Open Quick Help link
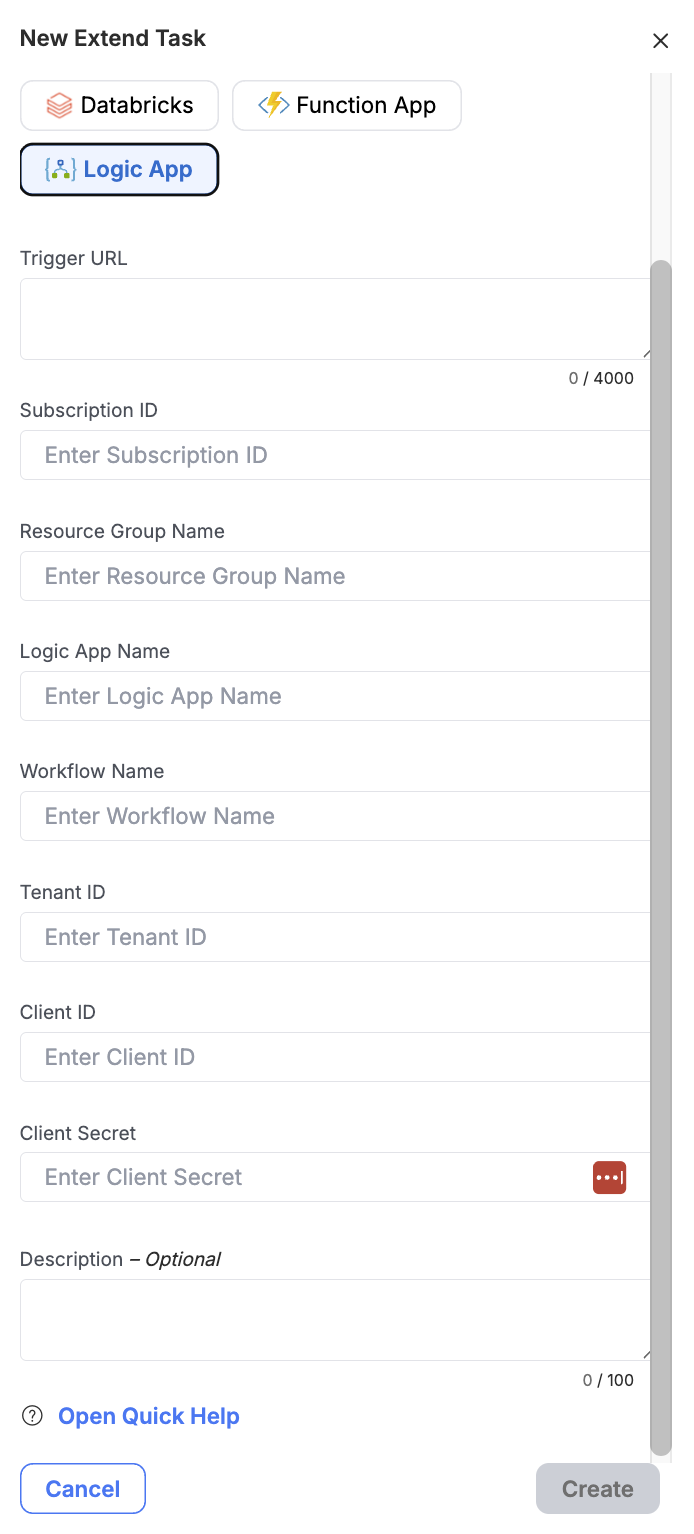 (148, 1416)
